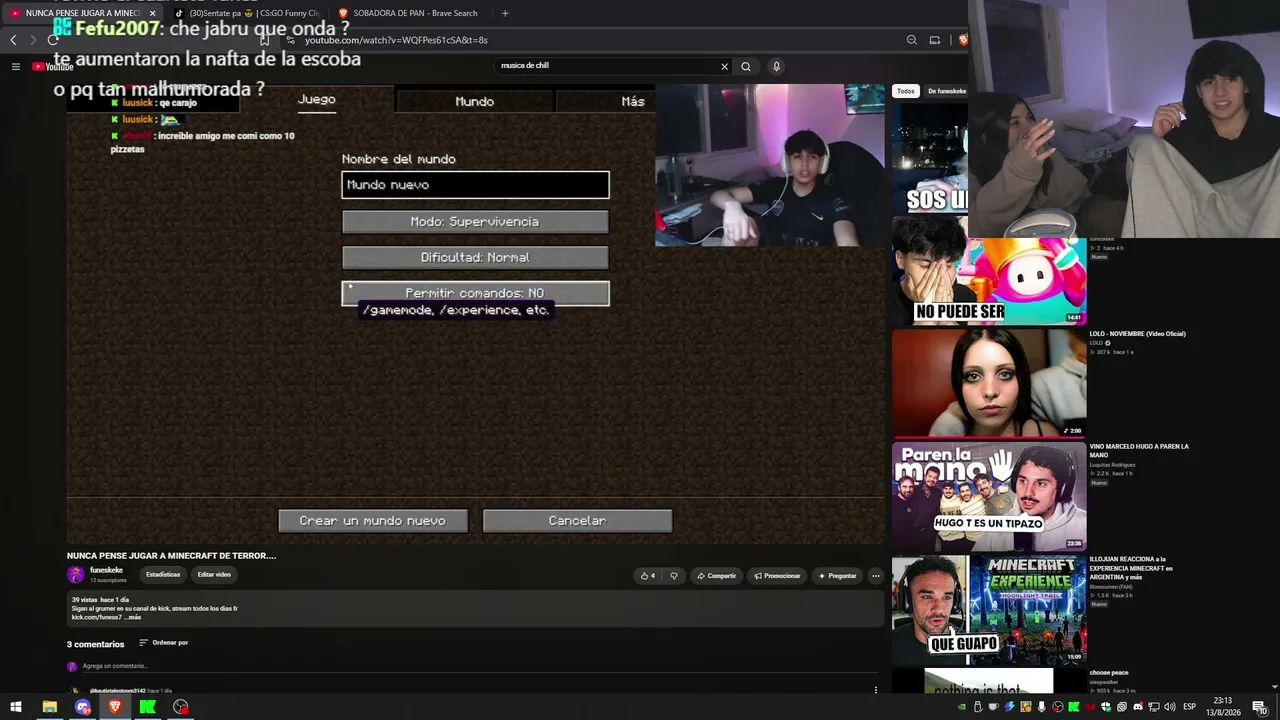Dislike the video with thumbs down

674,576
